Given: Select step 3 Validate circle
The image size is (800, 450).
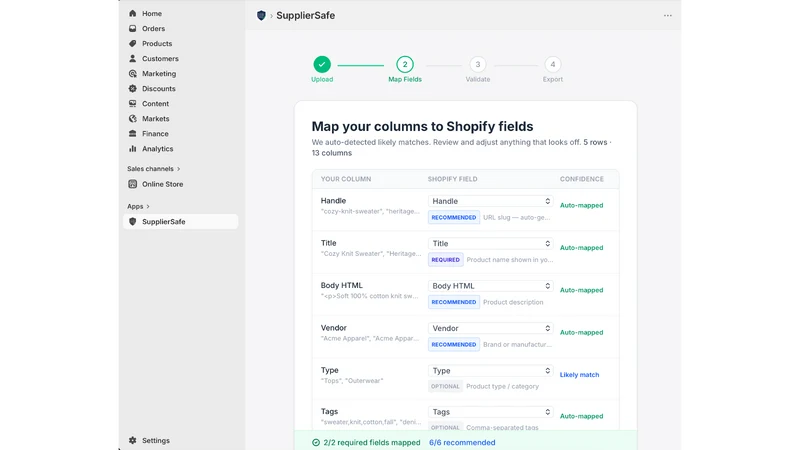Looking at the screenshot, I should coord(478,64).
